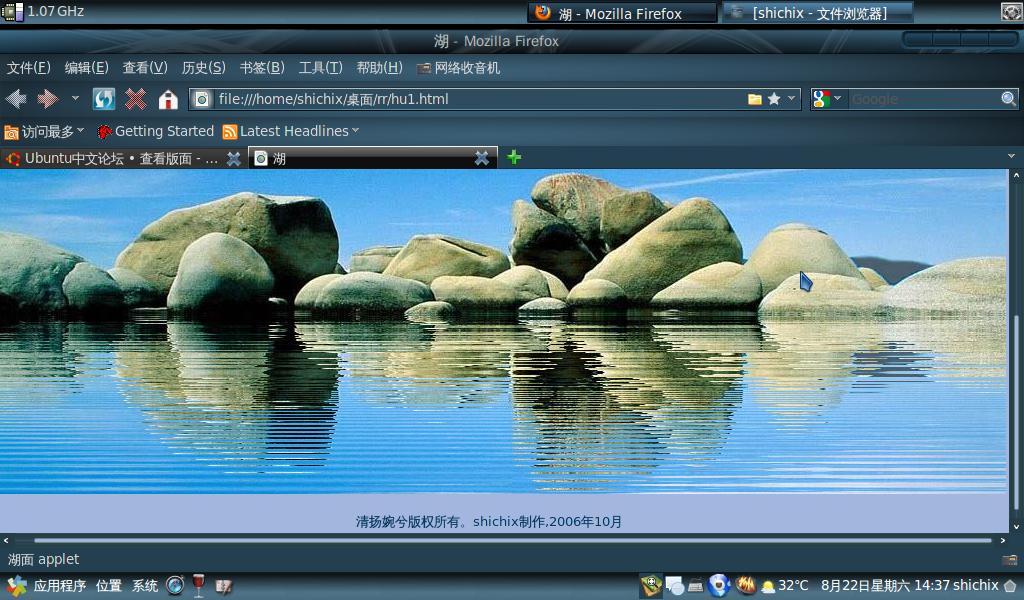Image resolution: width=1024 pixels, height=600 pixels.
Task: Close the 湖 tab
Action: 481,158
